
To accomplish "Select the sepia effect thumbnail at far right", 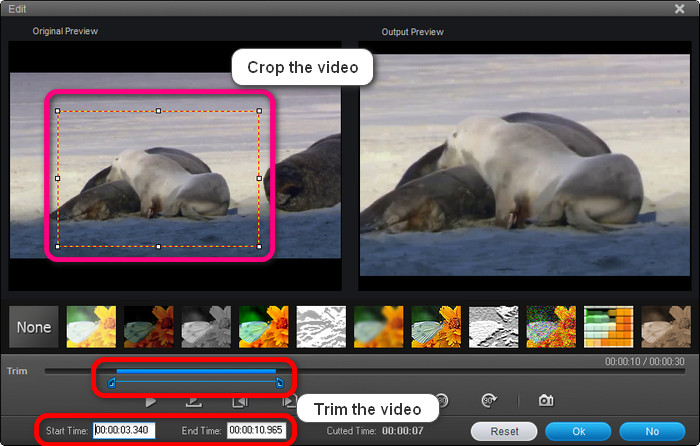I will coord(666,327).
